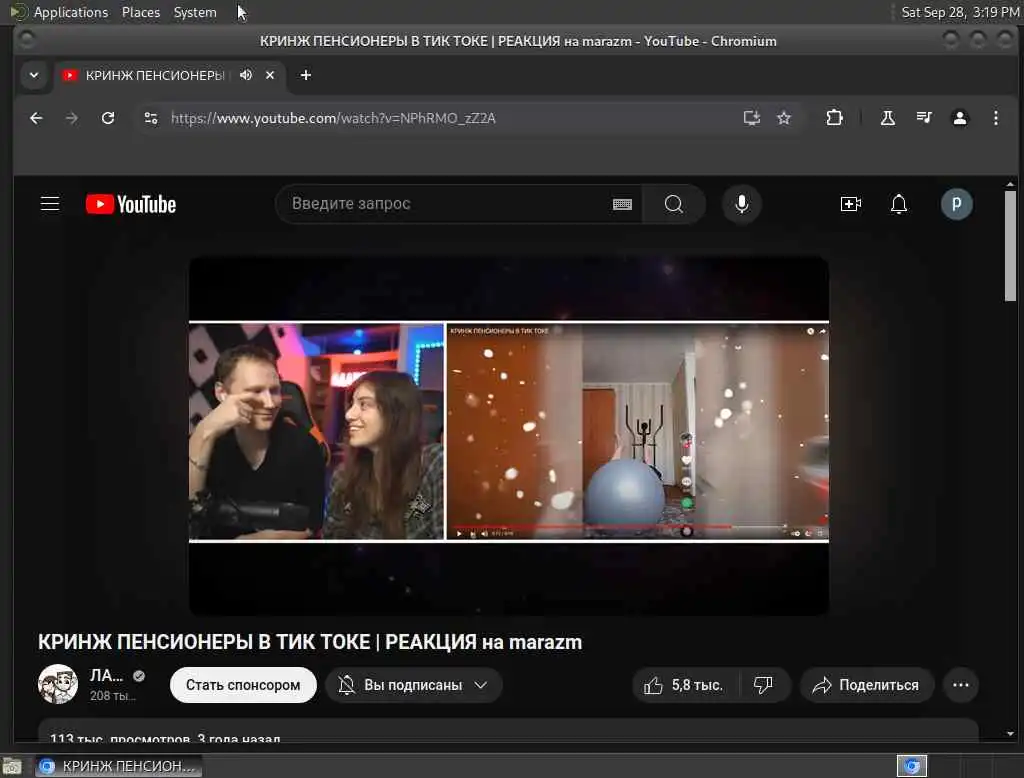Open the Create video icon
Viewport: 1024px width, 778px height.
(850, 204)
